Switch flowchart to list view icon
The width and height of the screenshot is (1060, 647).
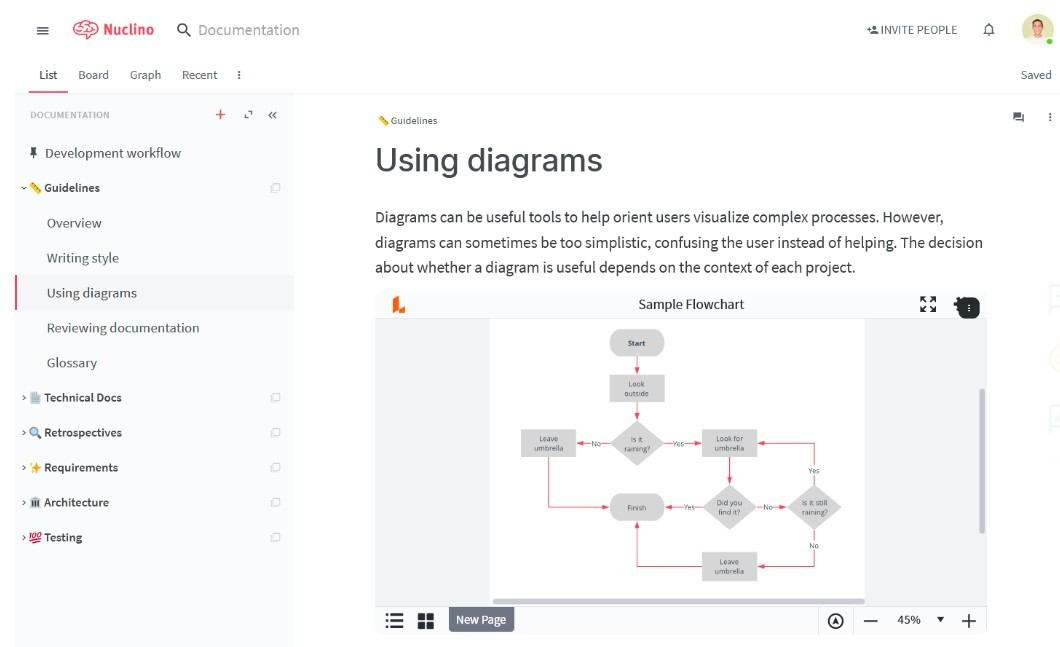(395, 621)
